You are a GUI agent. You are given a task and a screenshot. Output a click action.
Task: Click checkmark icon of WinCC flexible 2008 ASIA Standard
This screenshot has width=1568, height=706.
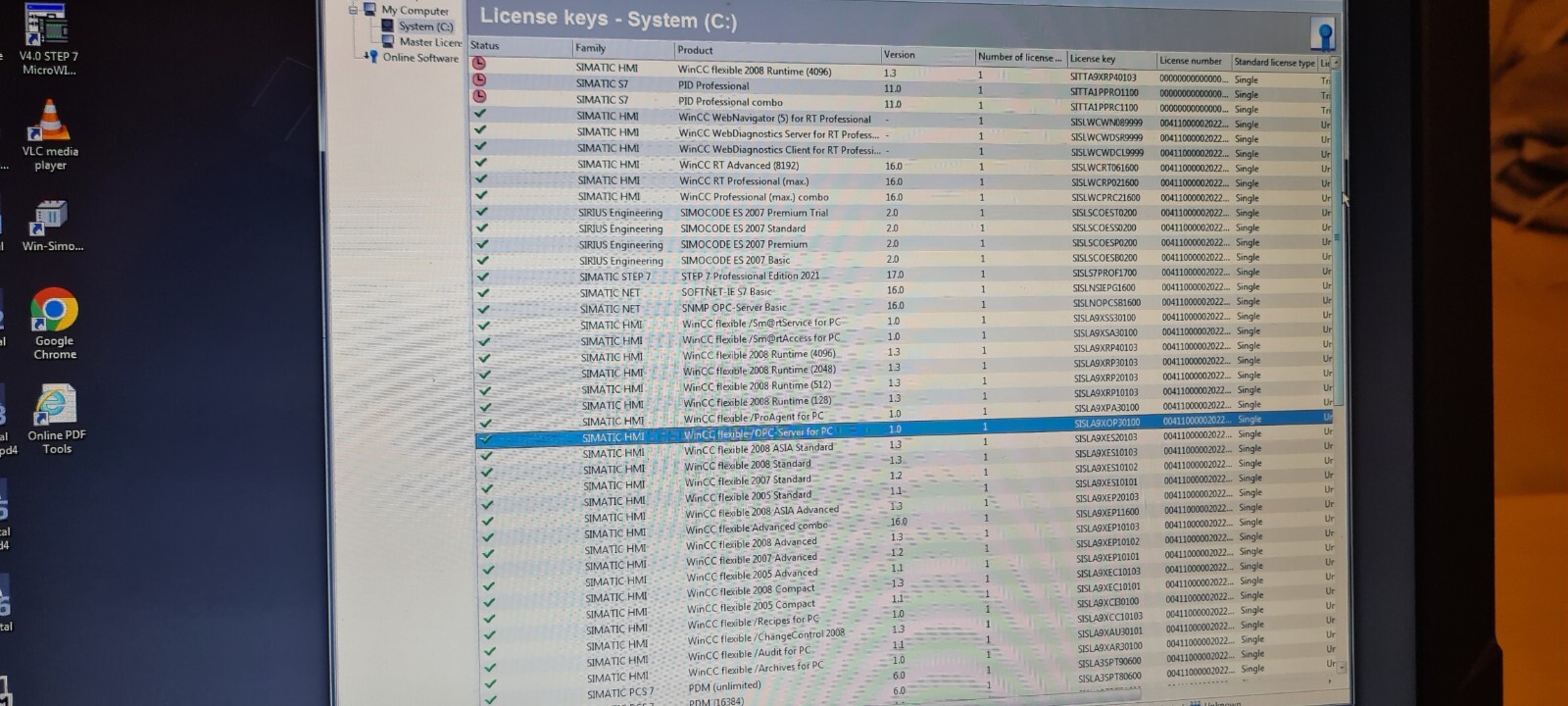click(485, 454)
